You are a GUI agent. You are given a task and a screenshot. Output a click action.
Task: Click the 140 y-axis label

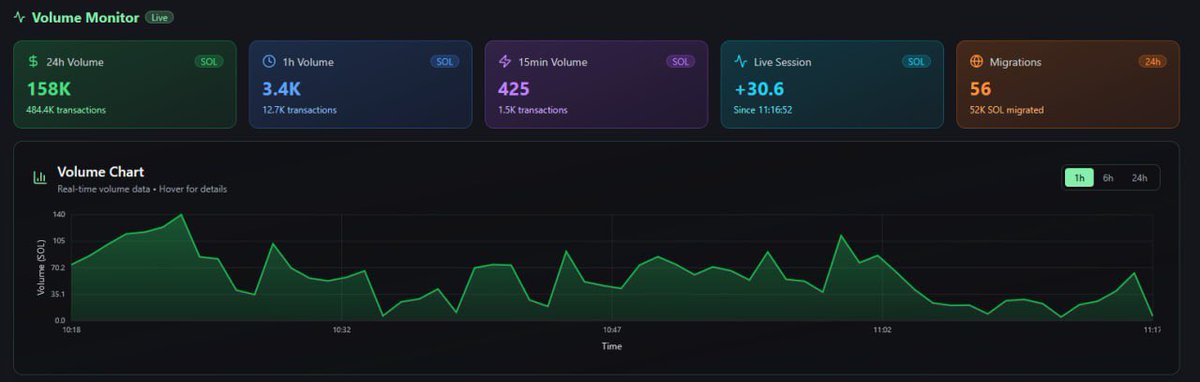tap(59, 215)
